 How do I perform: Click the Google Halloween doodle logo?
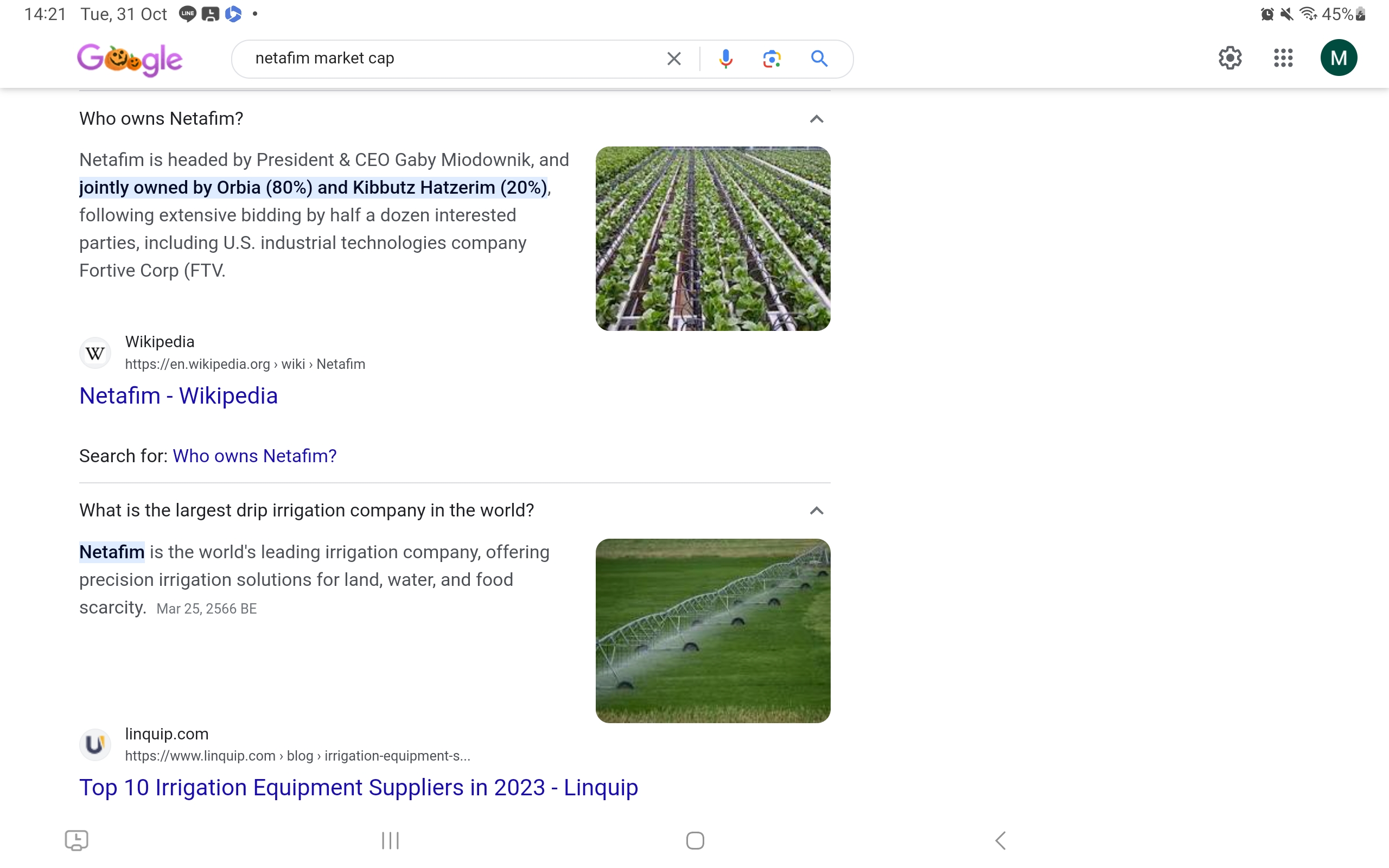130,59
